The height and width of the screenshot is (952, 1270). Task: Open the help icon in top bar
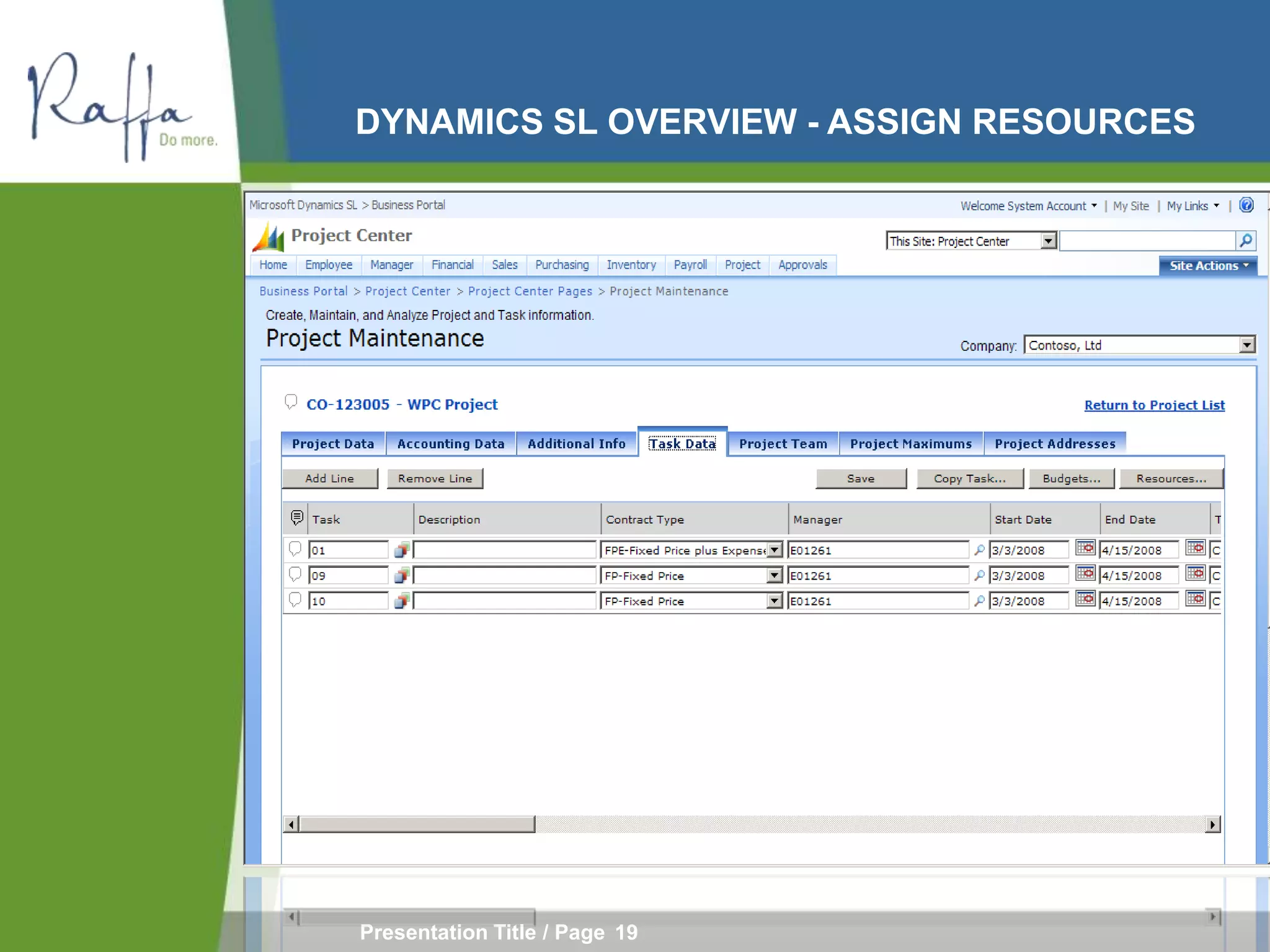1246,205
